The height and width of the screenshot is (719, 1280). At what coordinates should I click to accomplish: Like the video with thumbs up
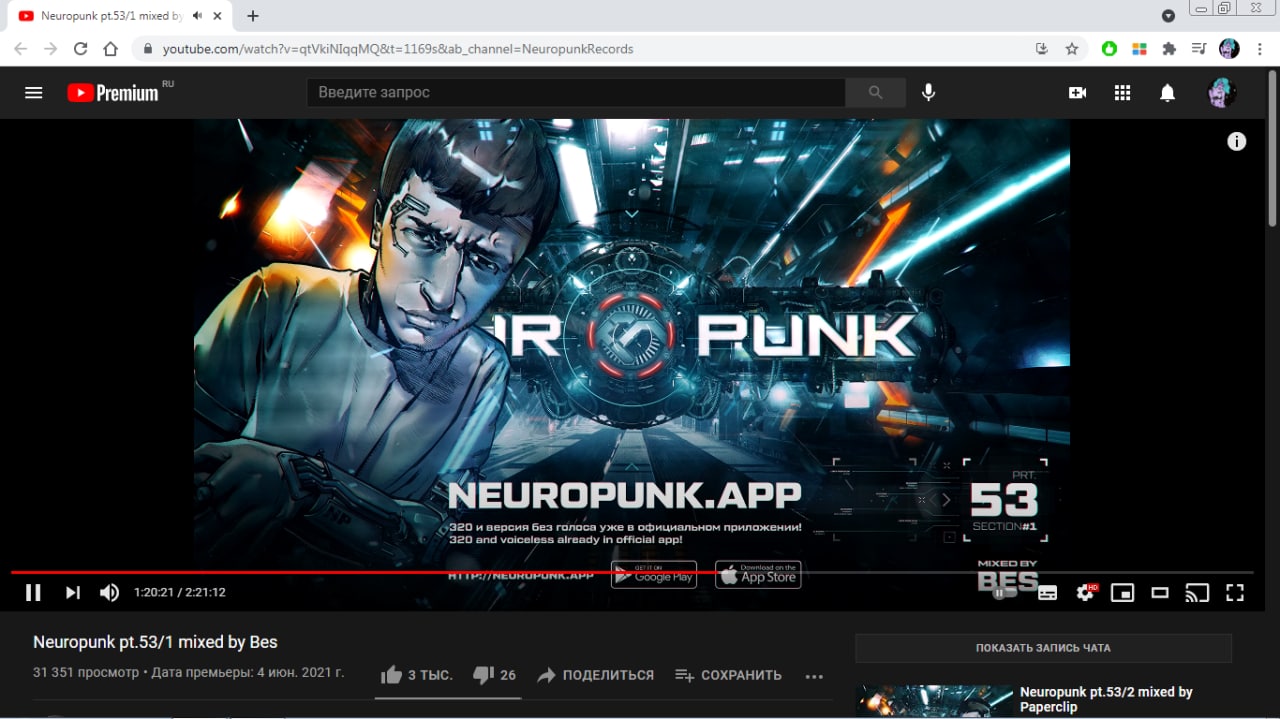tap(416, 675)
